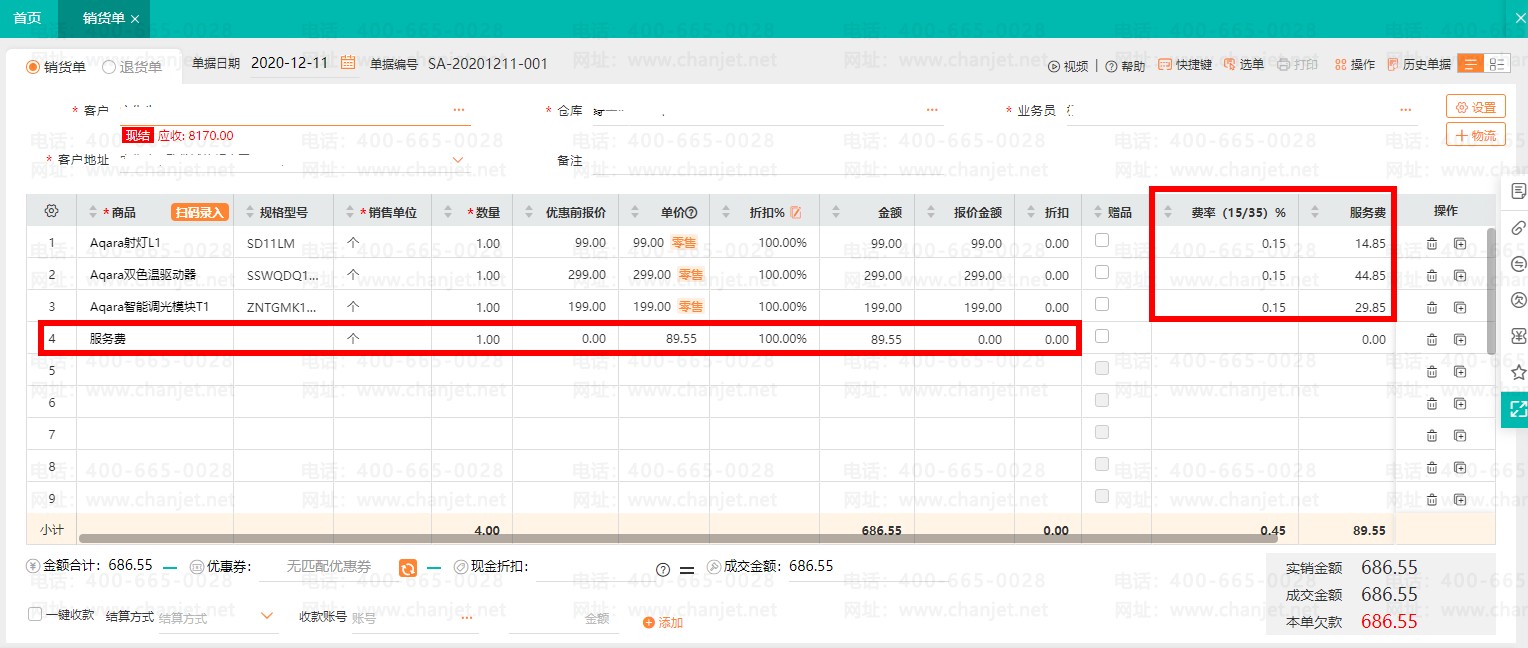Delete row 2 Aqara双色温驱动器

point(1432,275)
